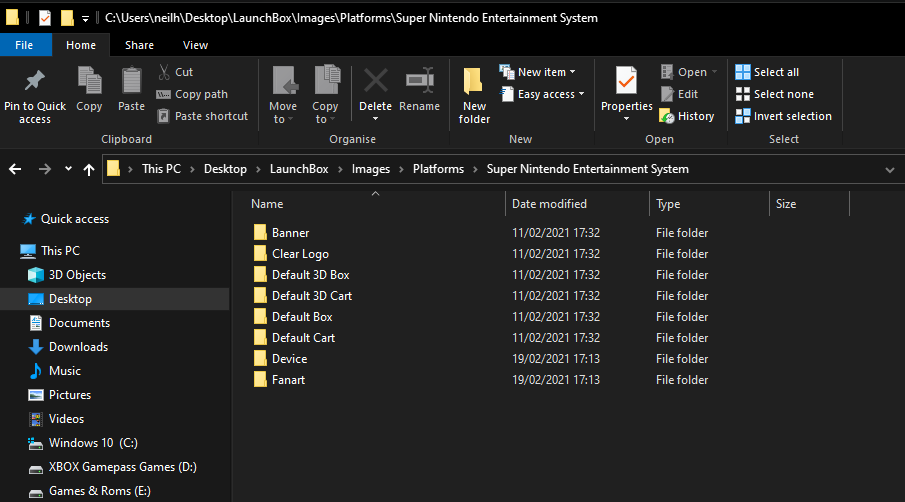This screenshot has width=905, height=502.
Task: Open XBOX Gamepass Games (D:) drive
Action: coord(113,467)
